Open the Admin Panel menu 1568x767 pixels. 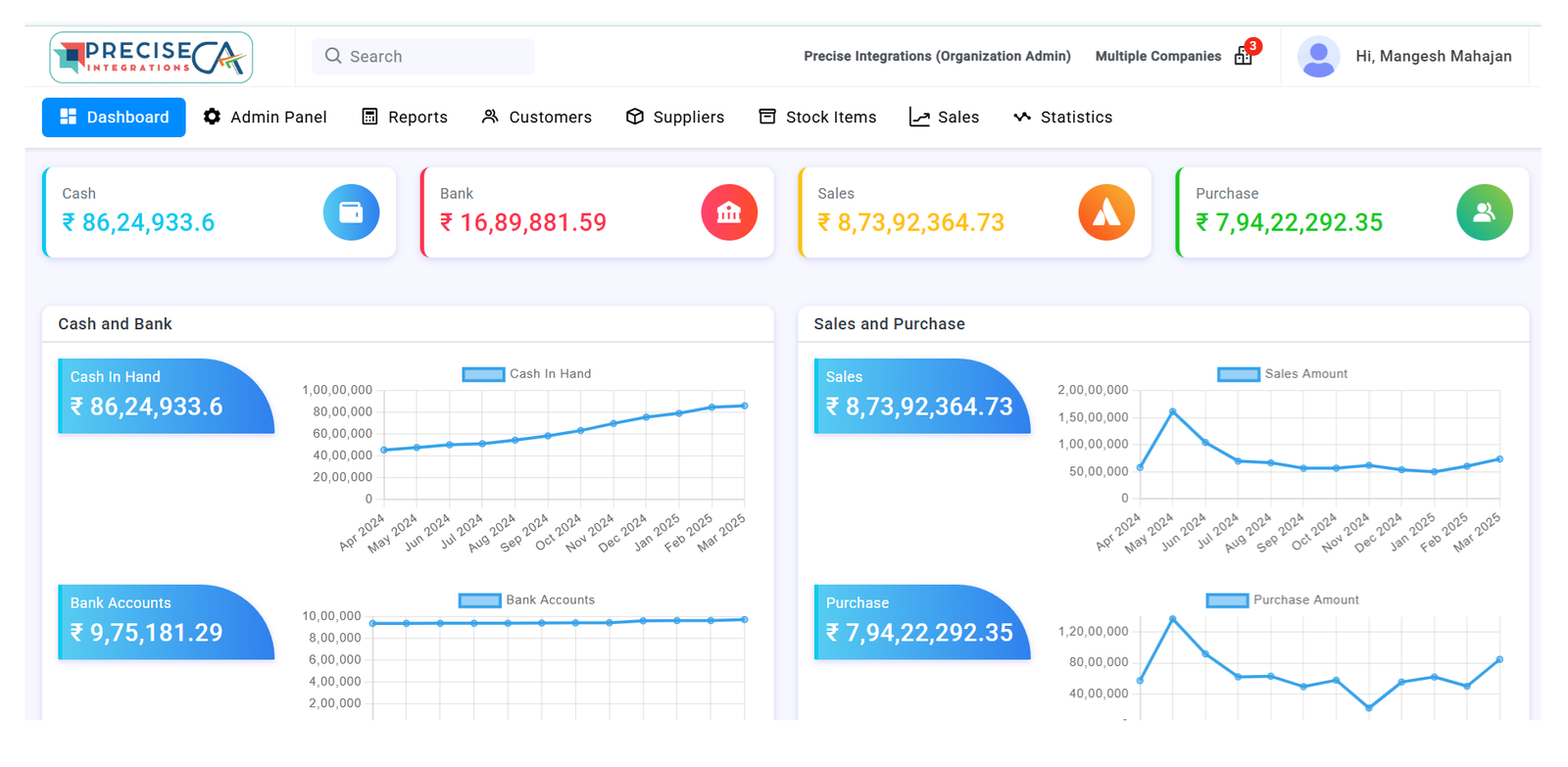(265, 118)
